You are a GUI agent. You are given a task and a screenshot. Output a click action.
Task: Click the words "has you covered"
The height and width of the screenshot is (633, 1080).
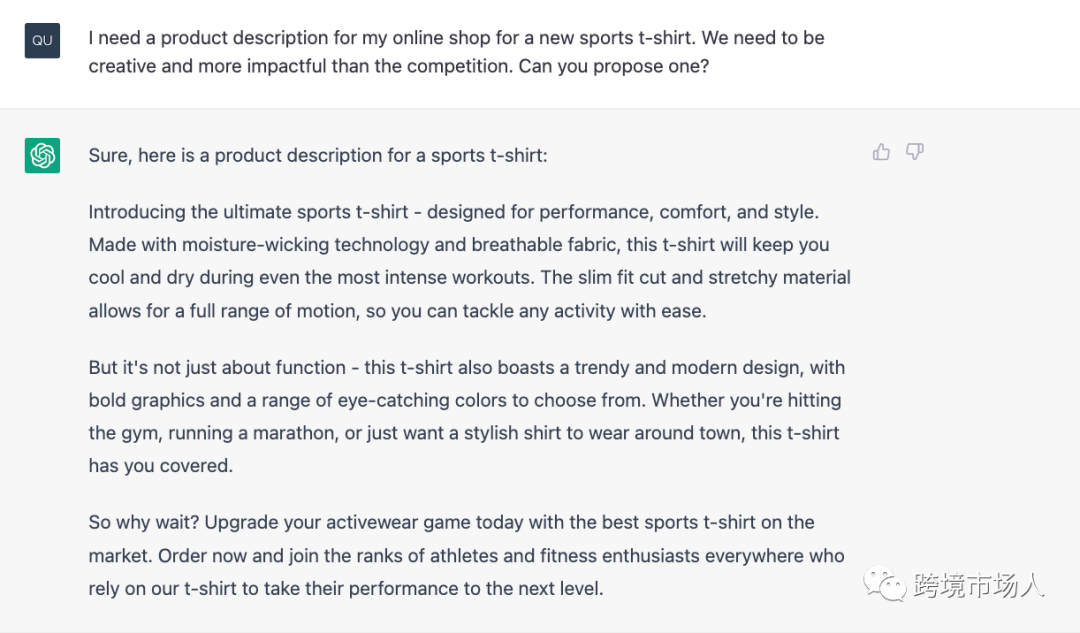point(160,466)
